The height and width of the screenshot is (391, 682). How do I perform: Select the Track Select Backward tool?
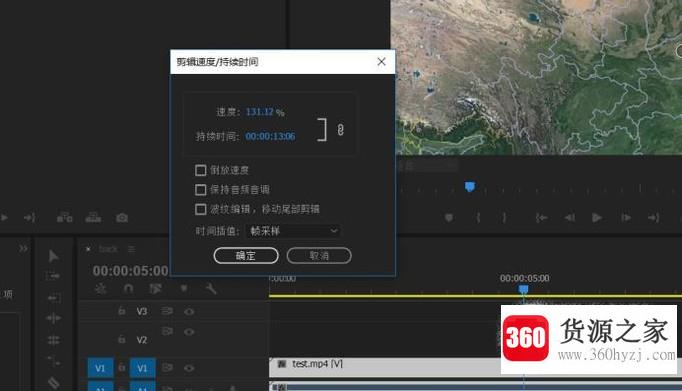[53, 298]
